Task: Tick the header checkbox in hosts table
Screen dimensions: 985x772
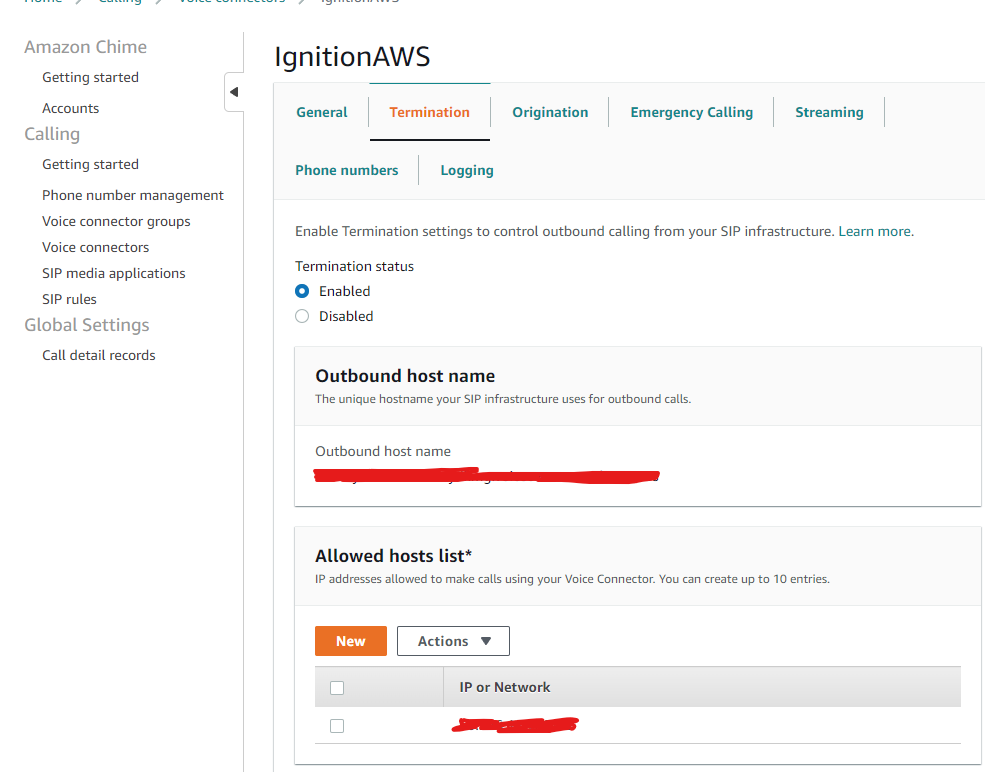Action: (x=337, y=688)
